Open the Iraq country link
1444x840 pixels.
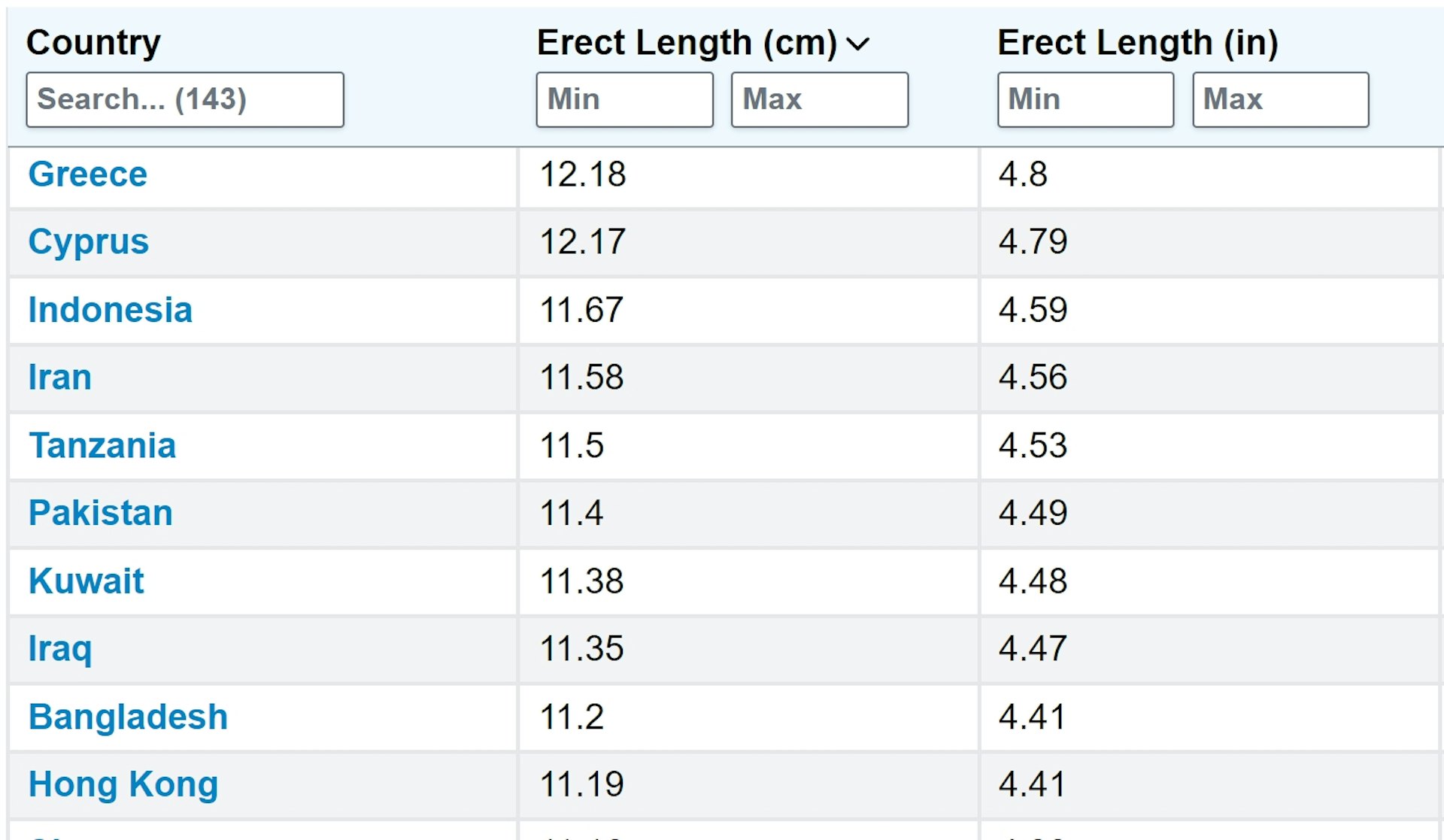[60, 650]
